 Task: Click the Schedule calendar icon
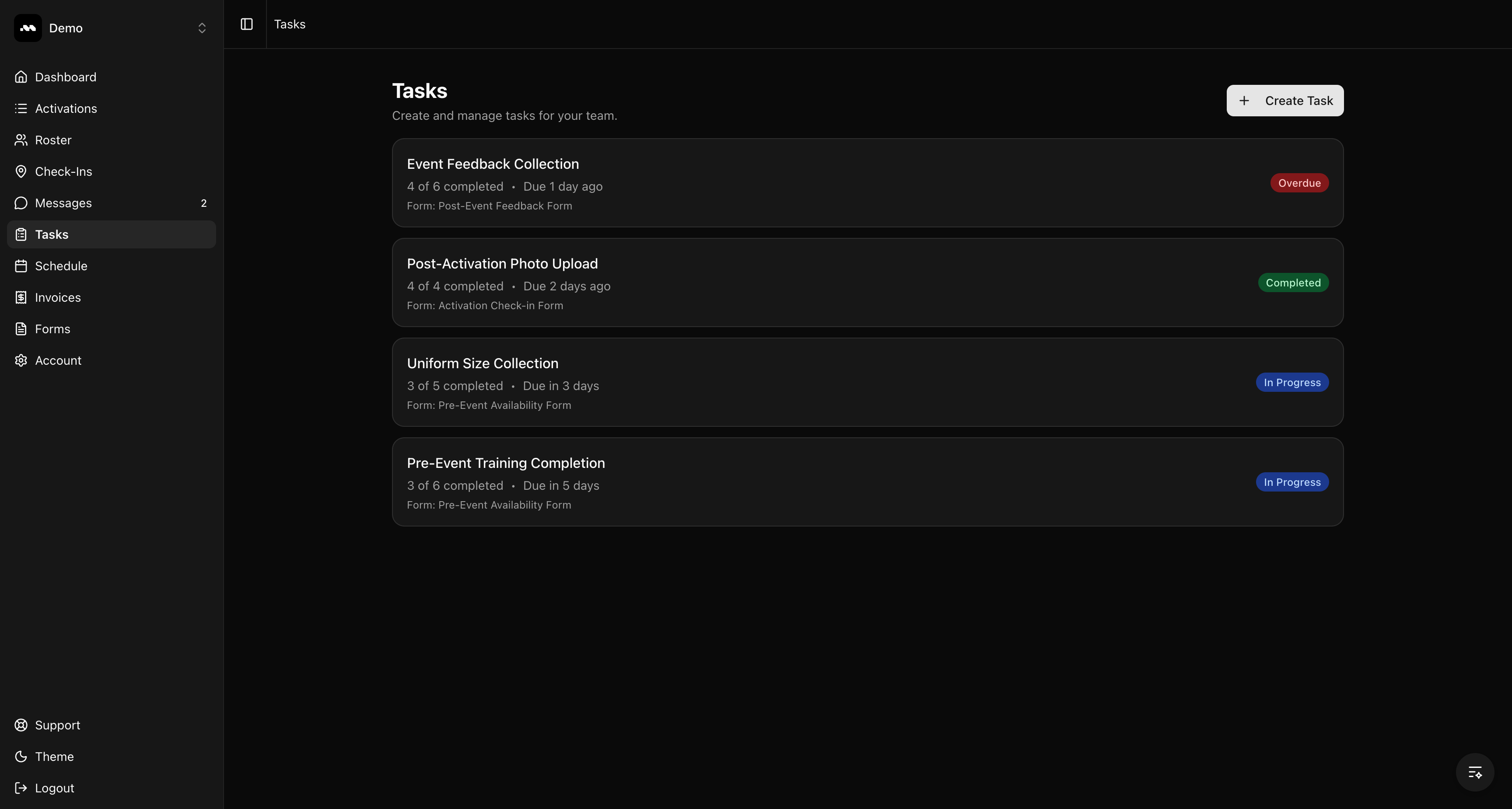click(21, 266)
